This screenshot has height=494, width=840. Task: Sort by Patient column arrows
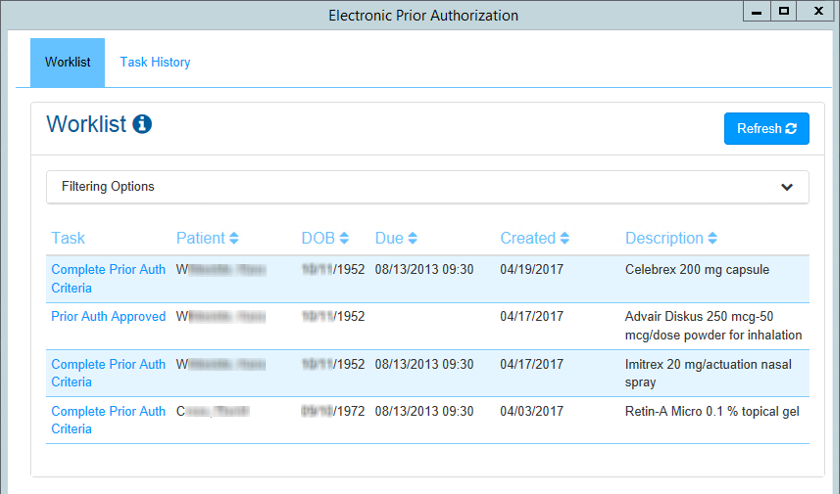(x=234, y=238)
